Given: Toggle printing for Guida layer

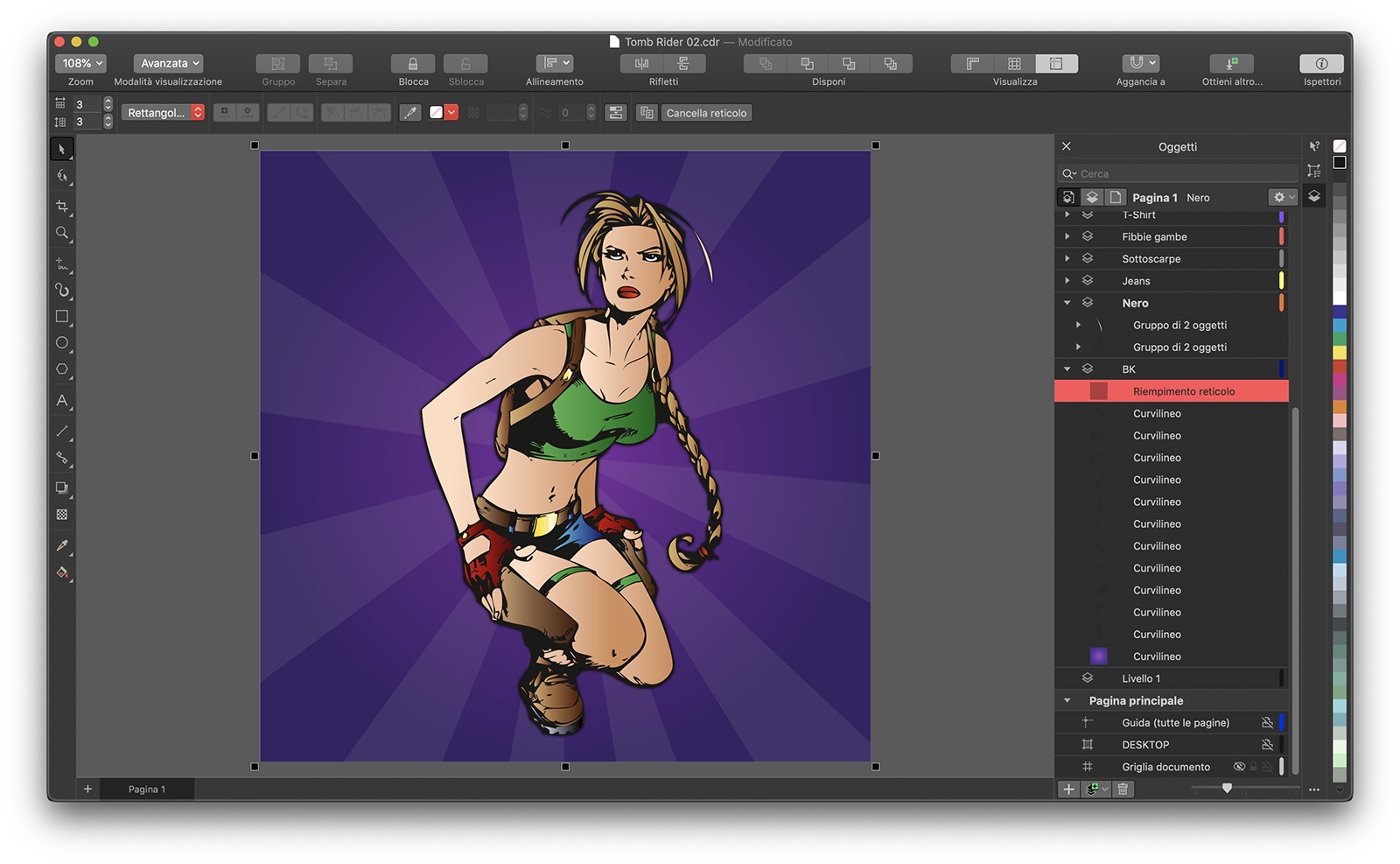Looking at the screenshot, I should coord(1266,723).
